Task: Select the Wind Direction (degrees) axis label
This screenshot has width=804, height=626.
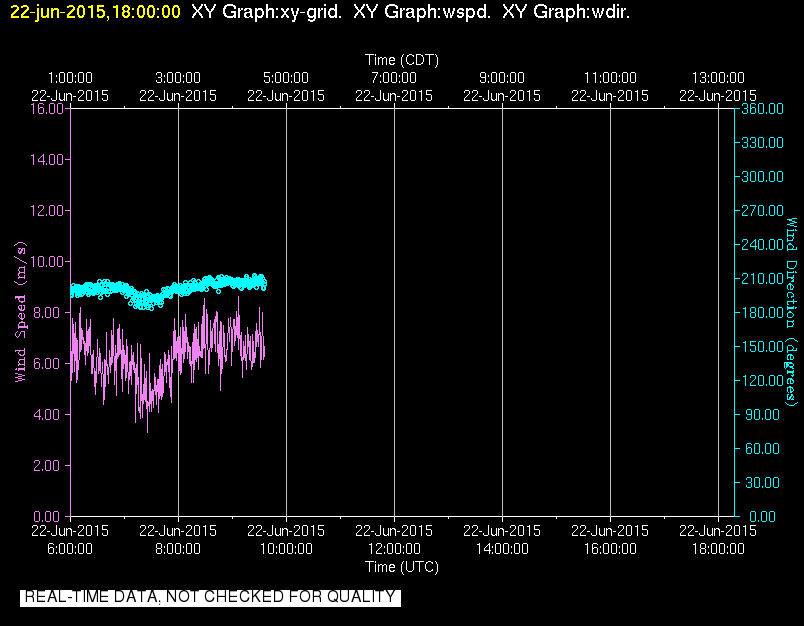Action: tap(792, 312)
